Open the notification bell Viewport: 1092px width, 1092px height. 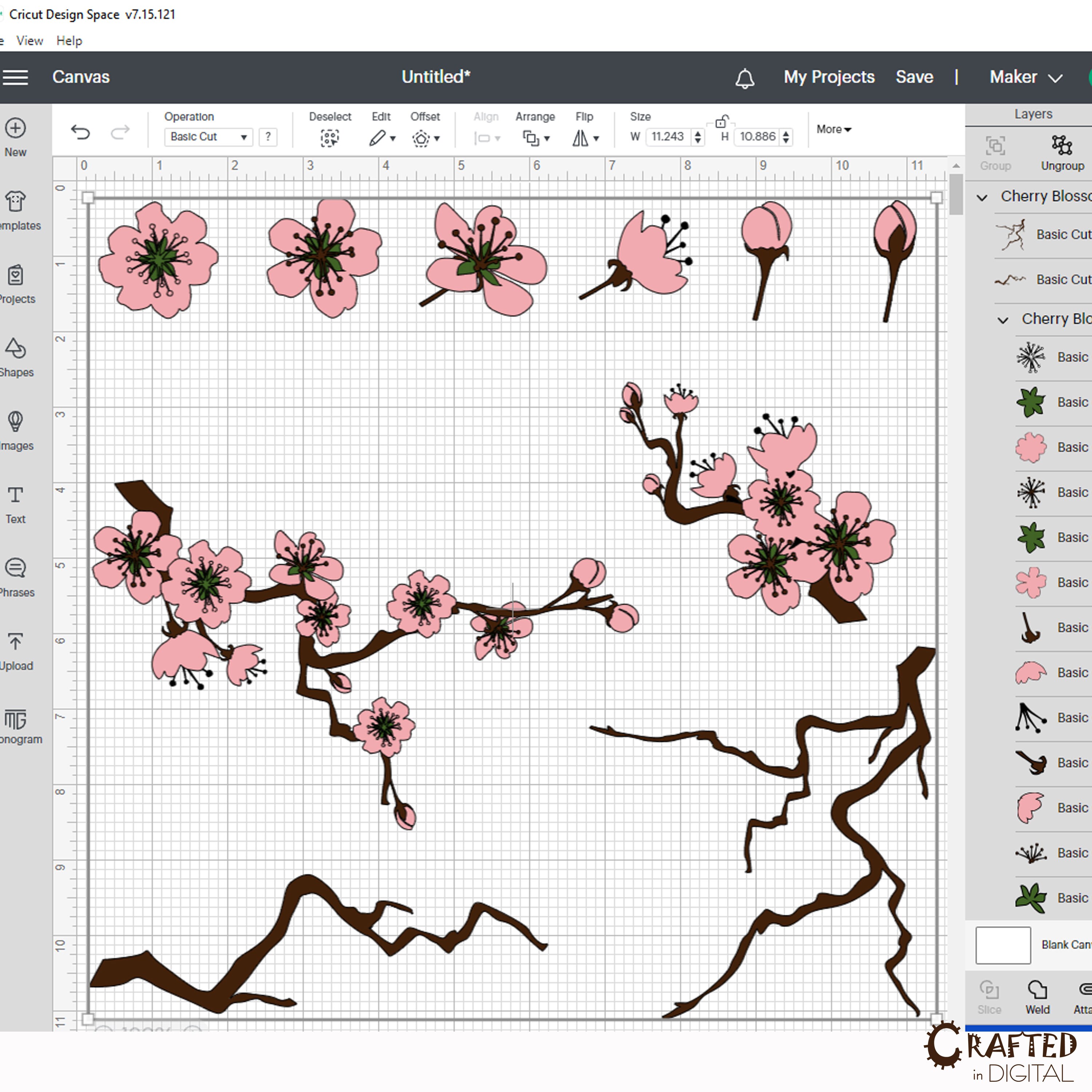click(x=745, y=78)
